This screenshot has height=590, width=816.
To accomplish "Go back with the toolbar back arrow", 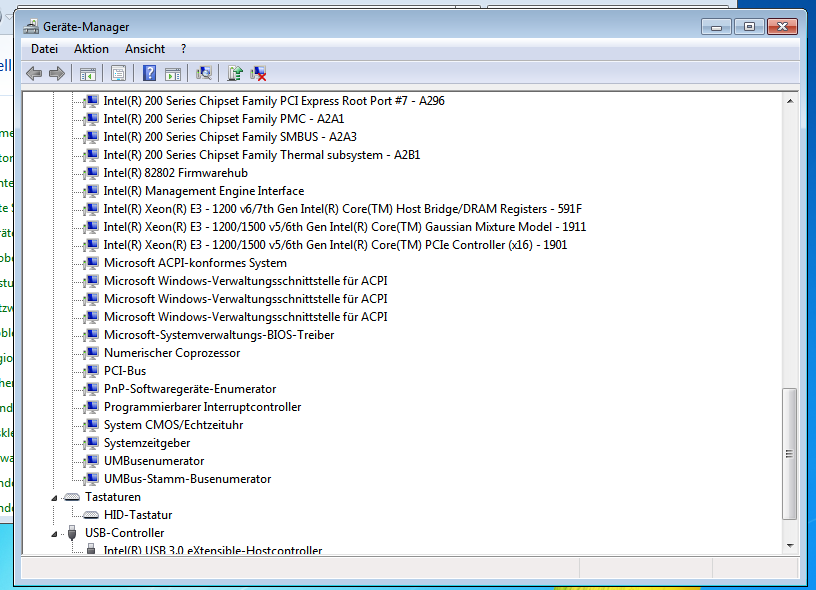I will [x=34, y=73].
